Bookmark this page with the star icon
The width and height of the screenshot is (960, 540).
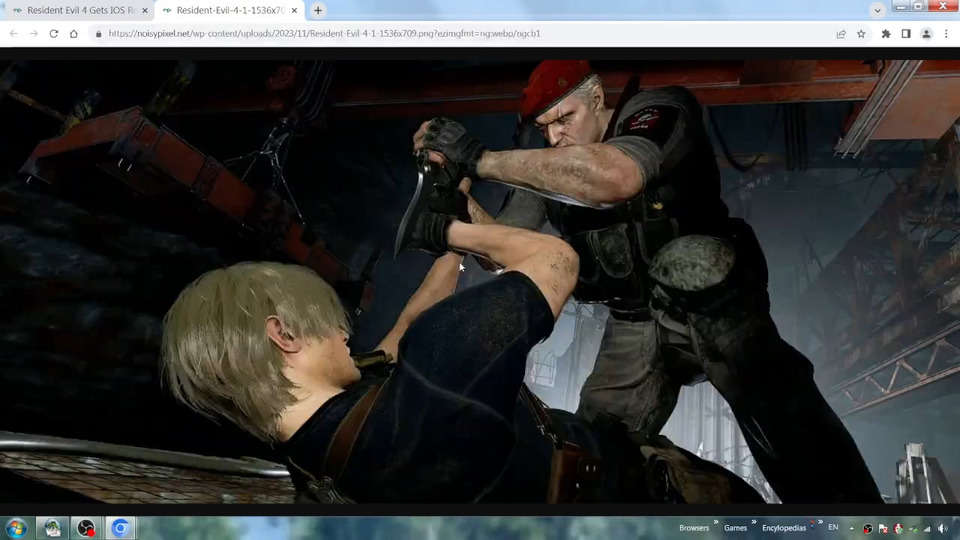(x=861, y=34)
